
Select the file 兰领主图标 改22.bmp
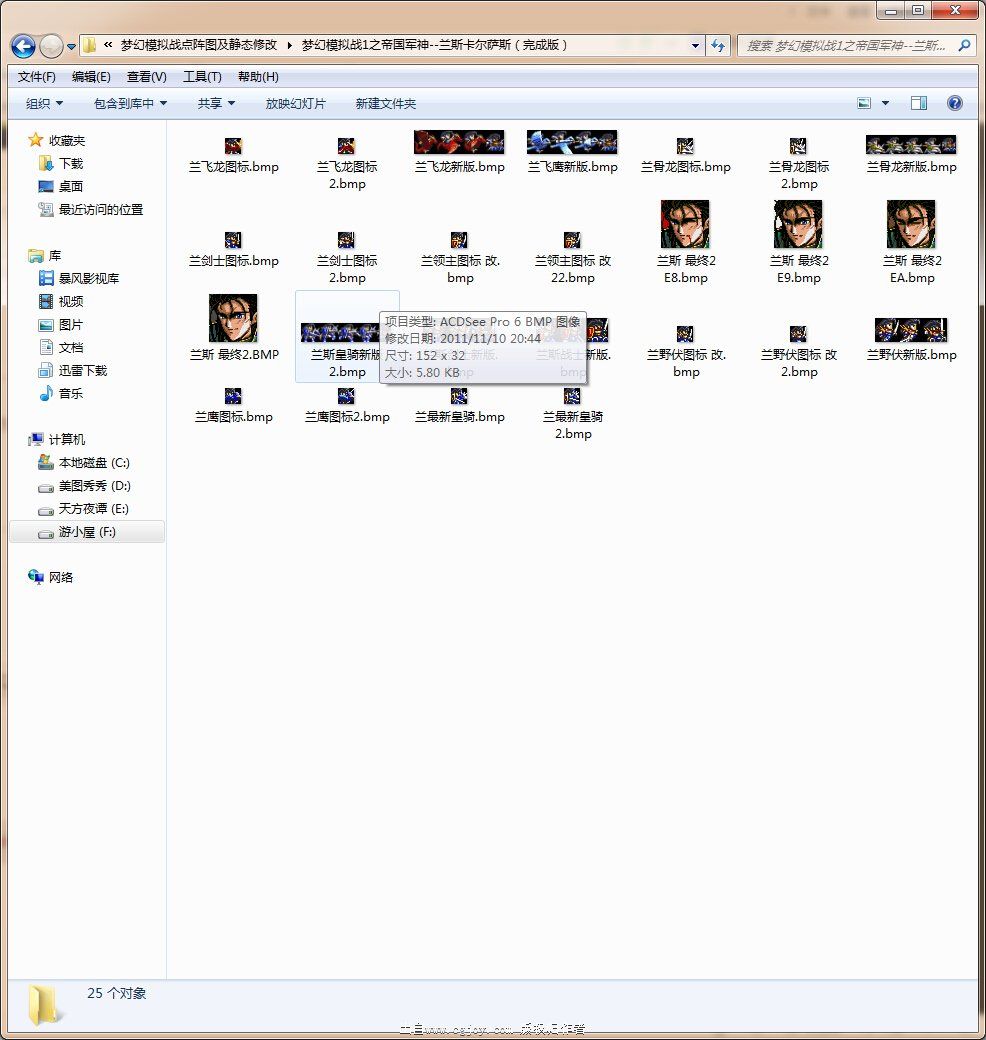pos(572,258)
